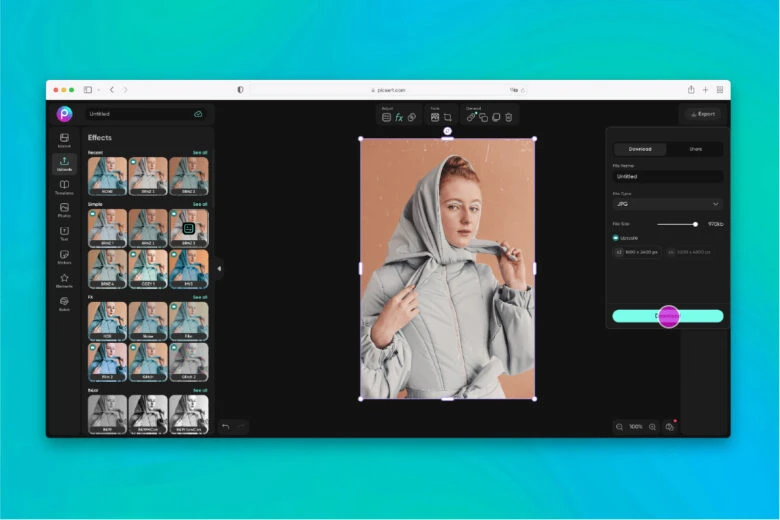Open Stickers in the left sidebar
This screenshot has width=780, height=520.
64,256
